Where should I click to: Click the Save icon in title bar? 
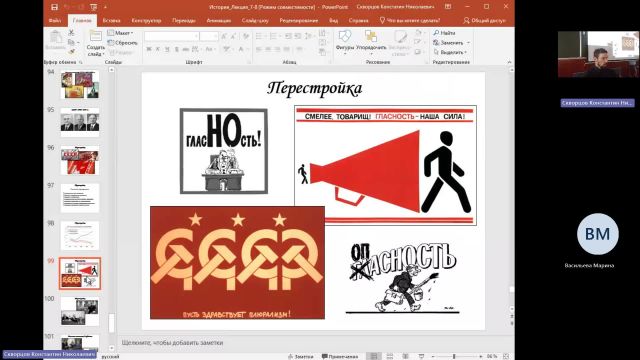tap(54, 7)
